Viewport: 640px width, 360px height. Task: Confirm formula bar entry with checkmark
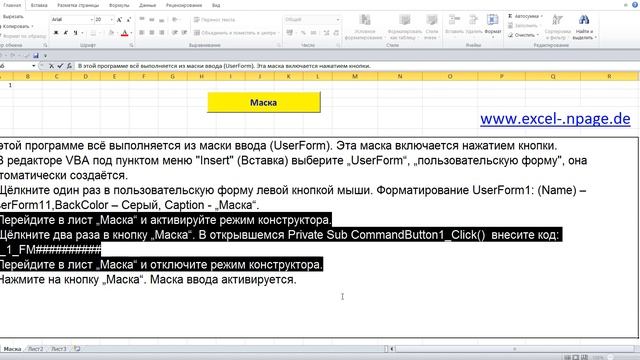pyautogui.click(x=60, y=66)
